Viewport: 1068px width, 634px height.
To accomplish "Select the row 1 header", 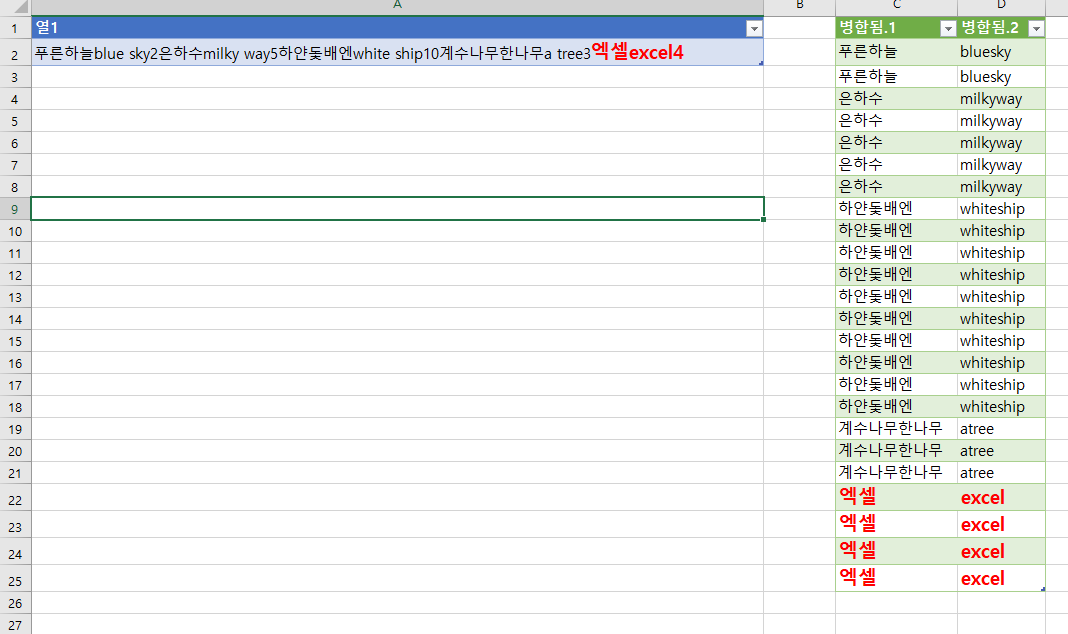I will click(15, 28).
